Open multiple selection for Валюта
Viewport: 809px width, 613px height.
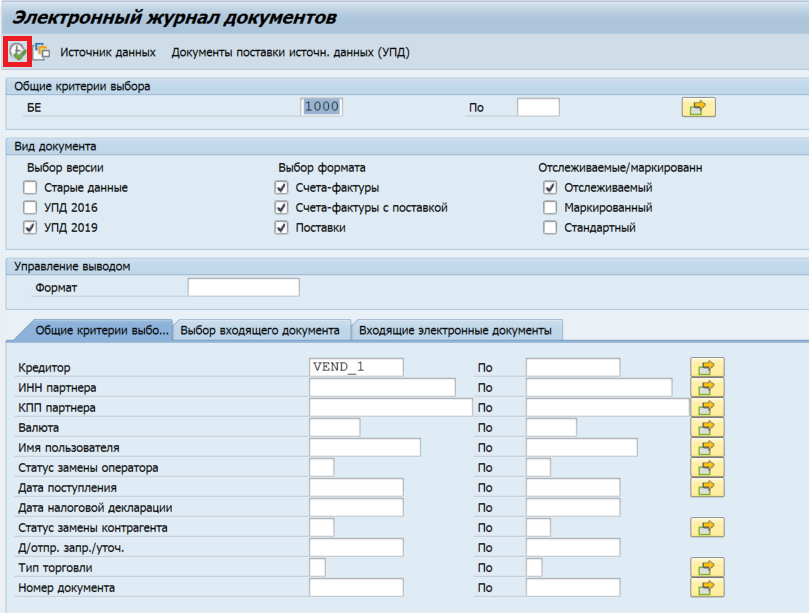[x=707, y=427]
